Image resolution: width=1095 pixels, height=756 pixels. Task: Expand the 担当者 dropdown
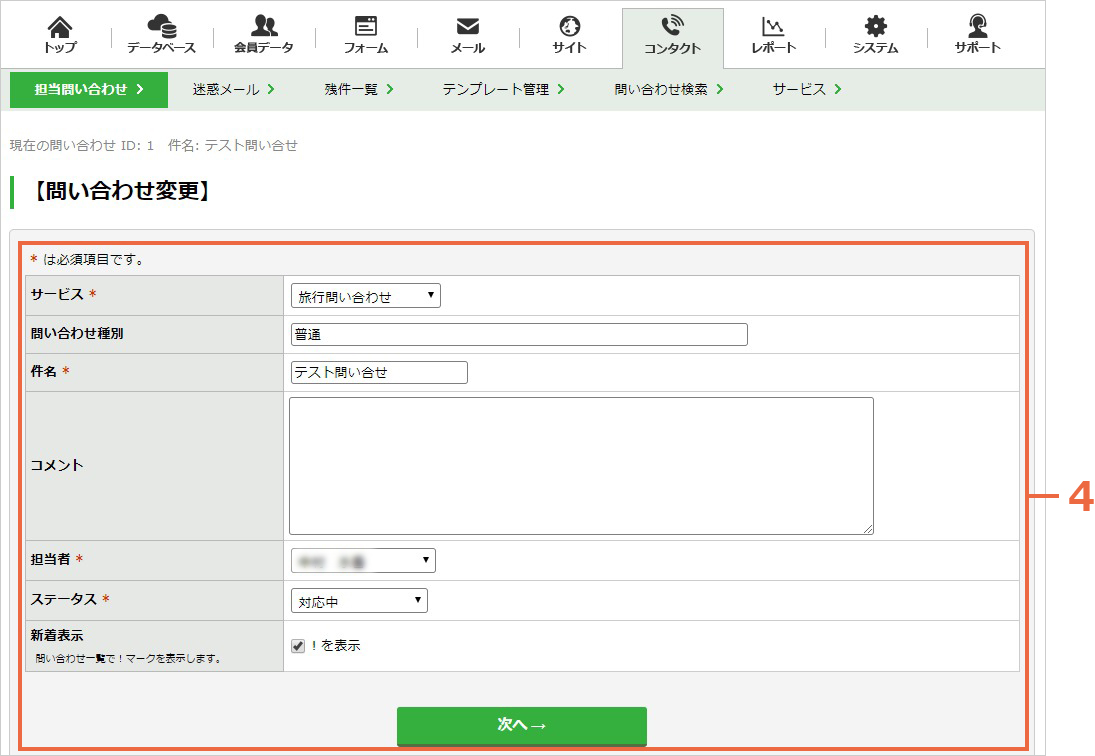click(363, 561)
